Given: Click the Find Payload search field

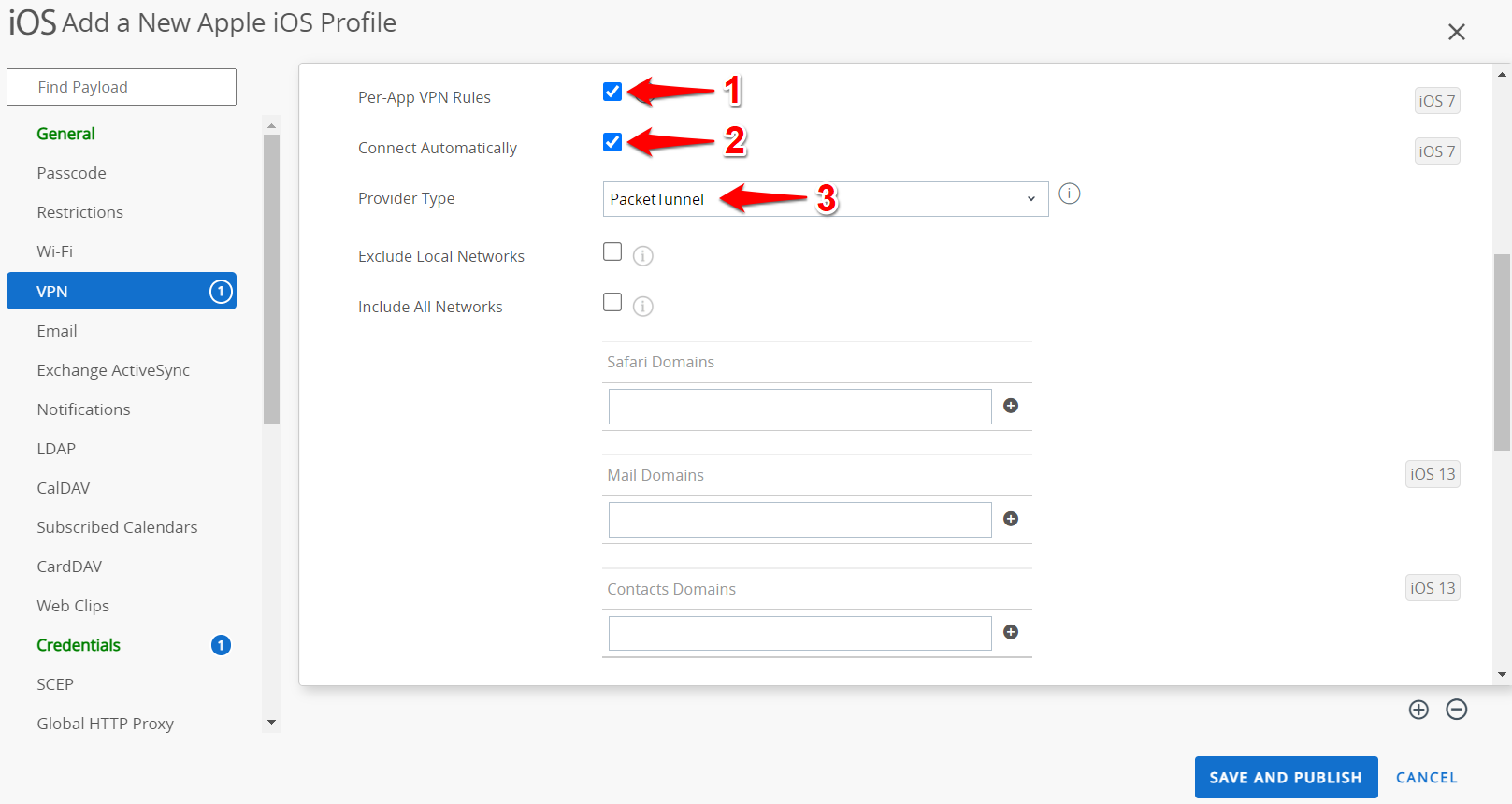Looking at the screenshot, I should 122,87.
